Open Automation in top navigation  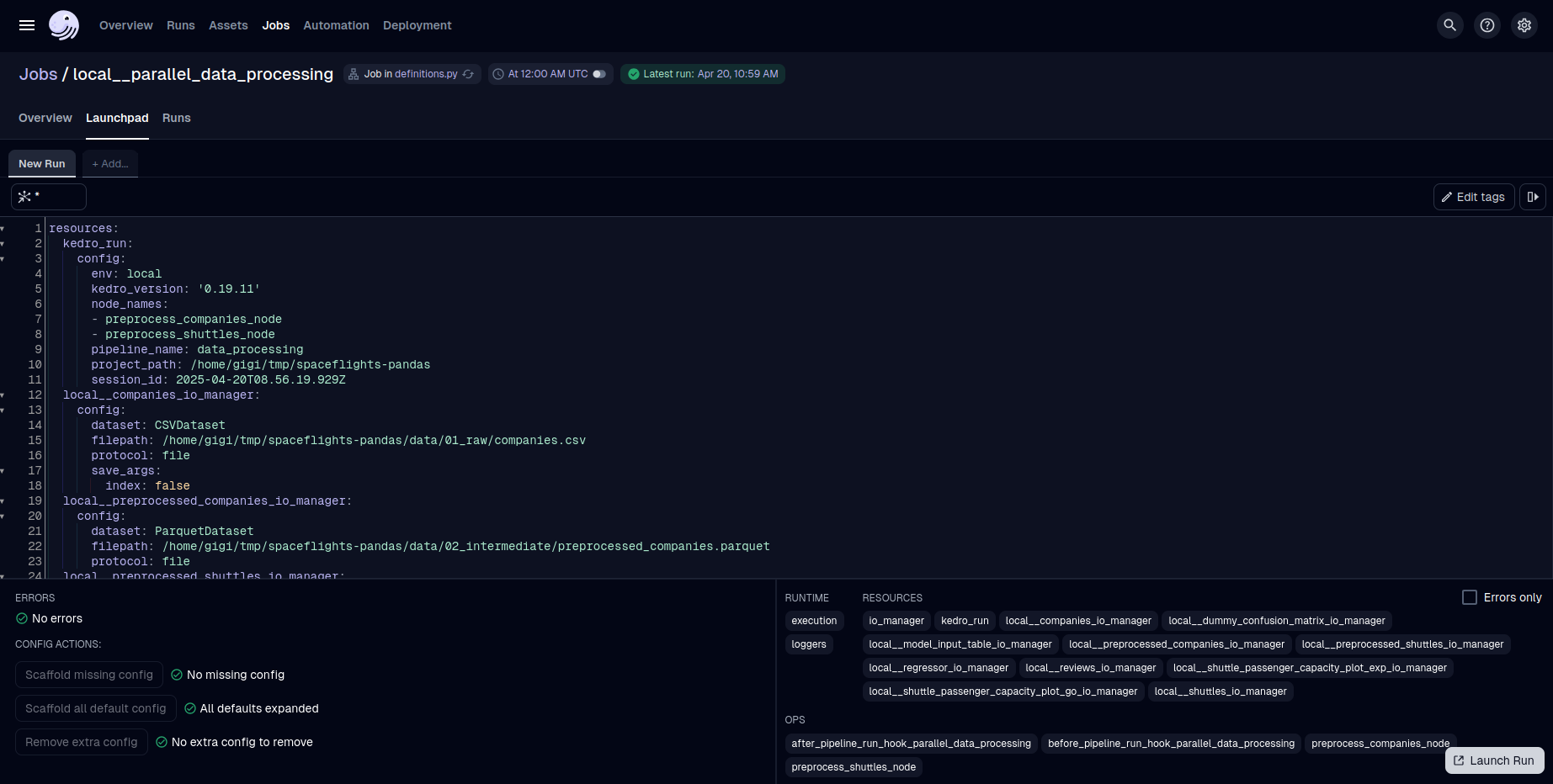point(336,25)
